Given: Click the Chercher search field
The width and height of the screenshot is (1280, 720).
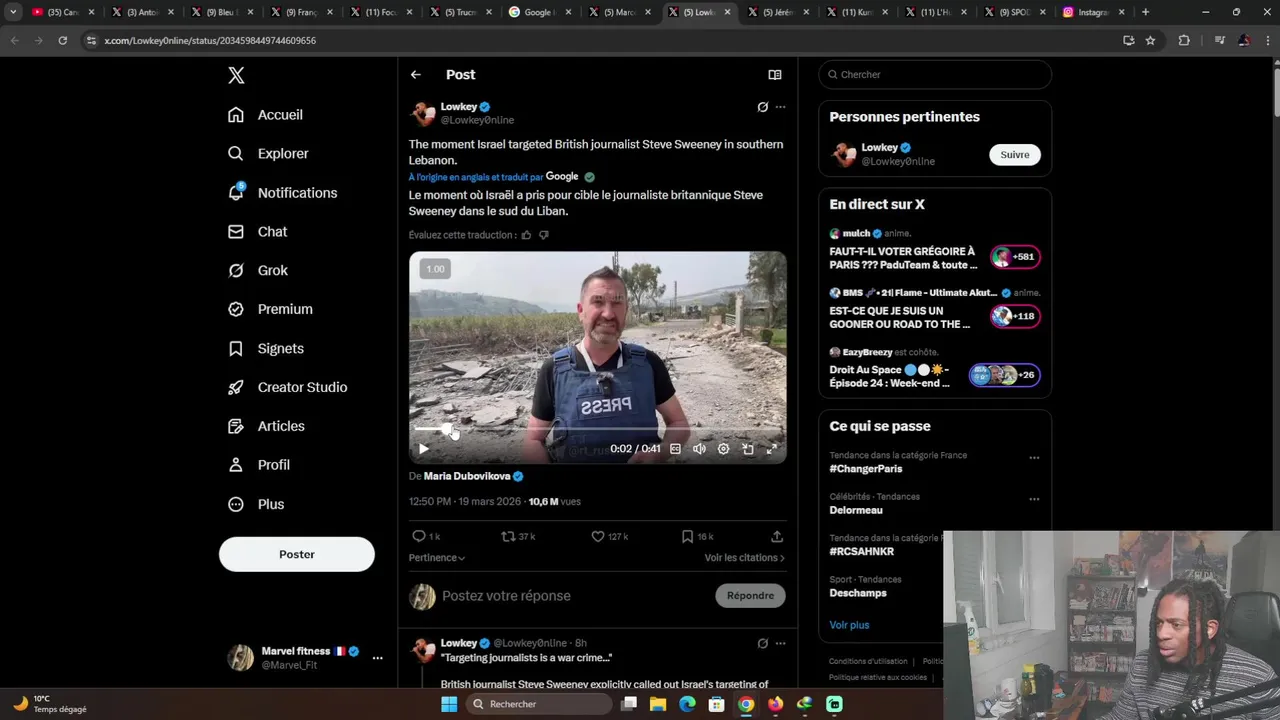Looking at the screenshot, I should pos(935,75).
